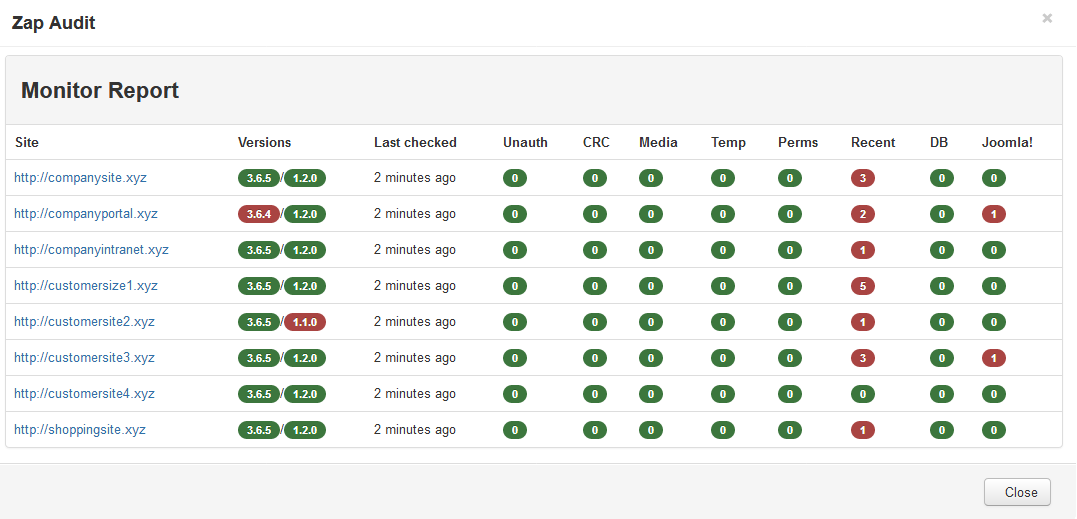Click customersite4's green Recent badge

point(862,394)
